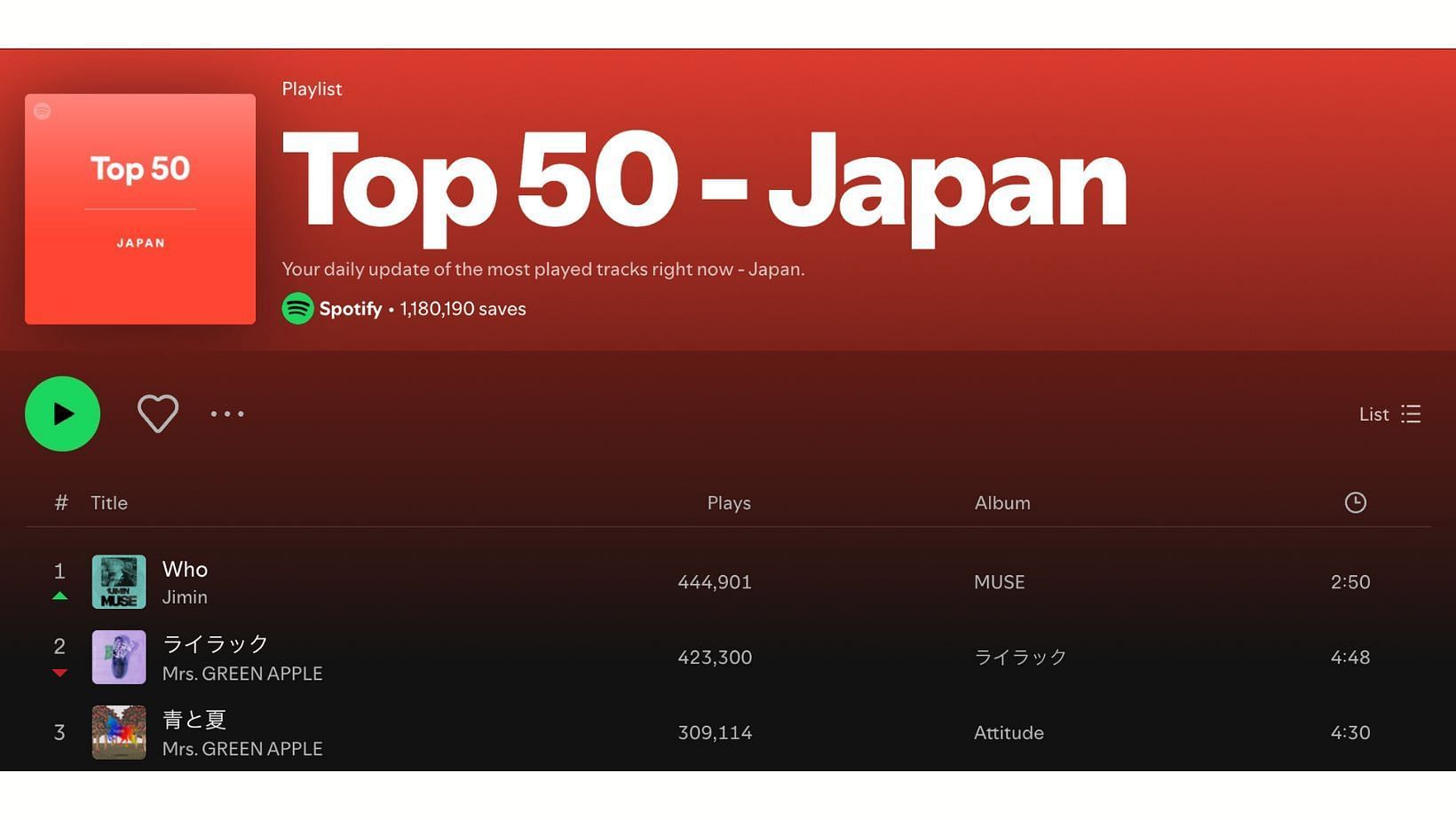The height and width of the screenshot is (820, 1456).
Task: Click the 2:50 duration
Action: (x=1350, y=582)
